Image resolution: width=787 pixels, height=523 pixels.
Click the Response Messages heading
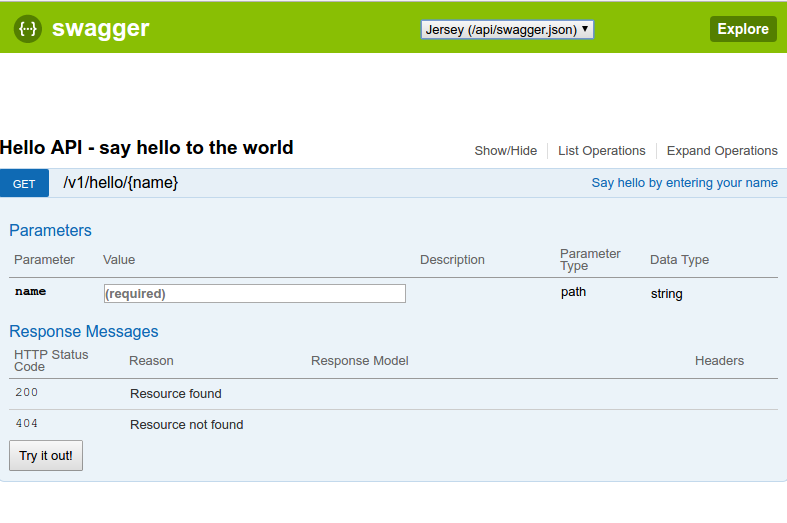(84, 331)
